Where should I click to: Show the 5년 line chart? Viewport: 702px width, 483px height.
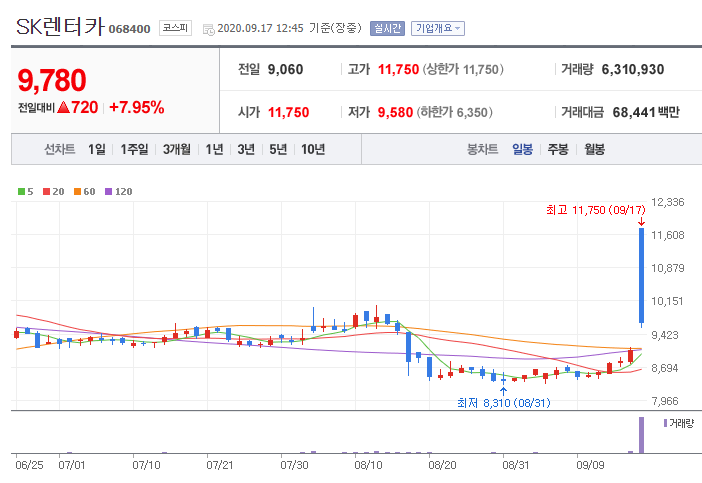[x=278, y=149]
